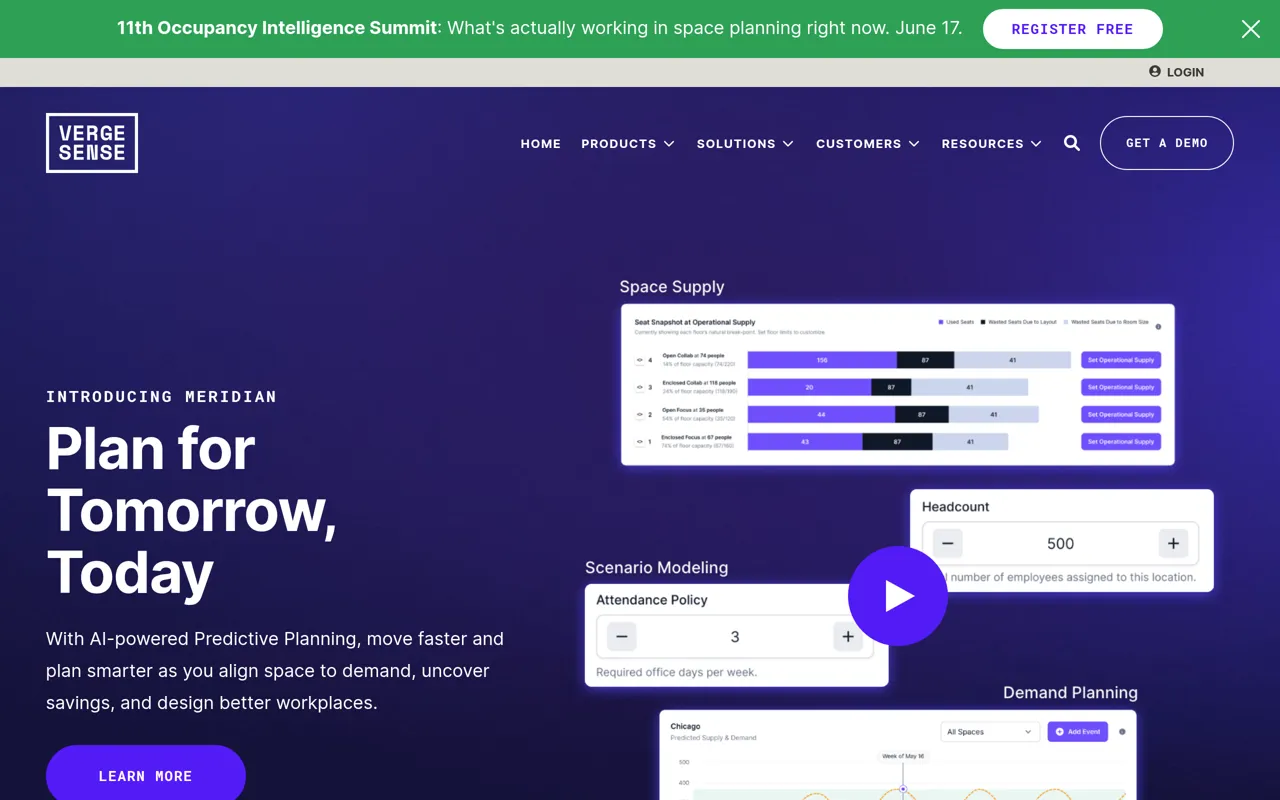
Task: Open the Login link
Action: pyautogui.click(x=1185, y=72)
